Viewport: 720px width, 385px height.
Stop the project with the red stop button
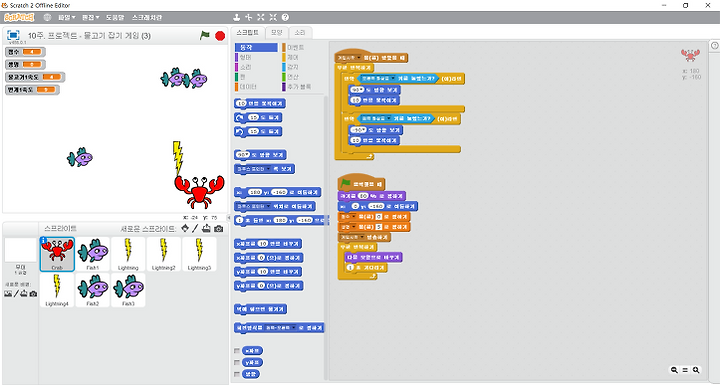(x=220, y=35)
